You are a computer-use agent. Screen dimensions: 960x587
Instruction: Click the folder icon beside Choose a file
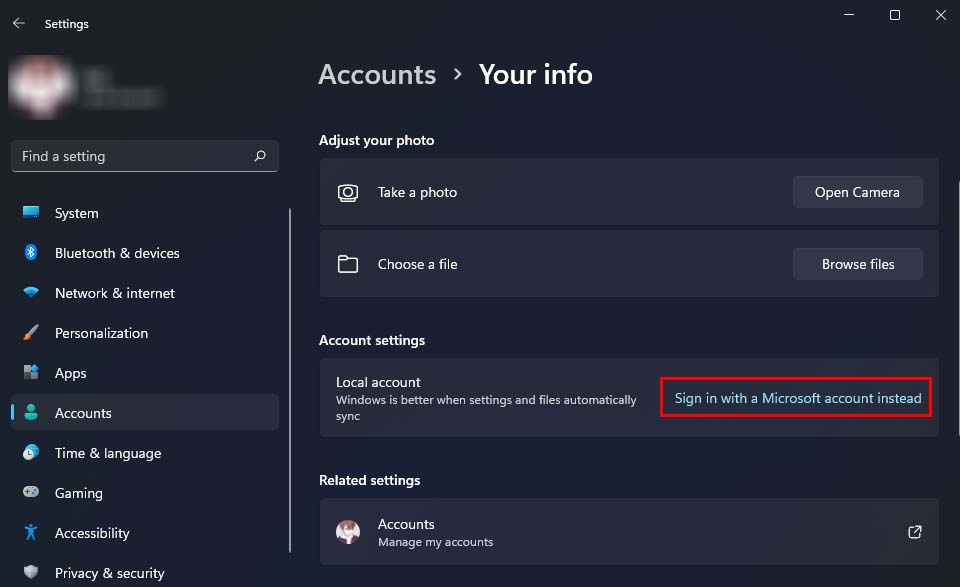[348, 264]
